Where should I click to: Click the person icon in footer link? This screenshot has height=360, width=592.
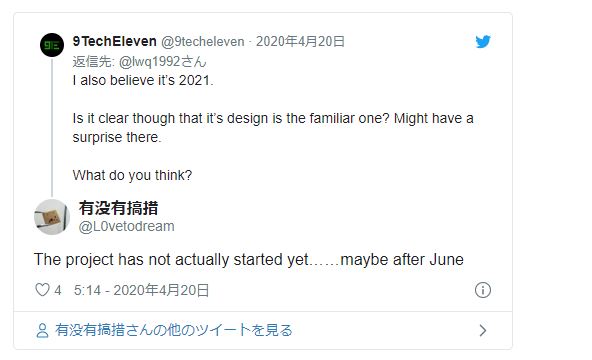[x=42, y=331]
